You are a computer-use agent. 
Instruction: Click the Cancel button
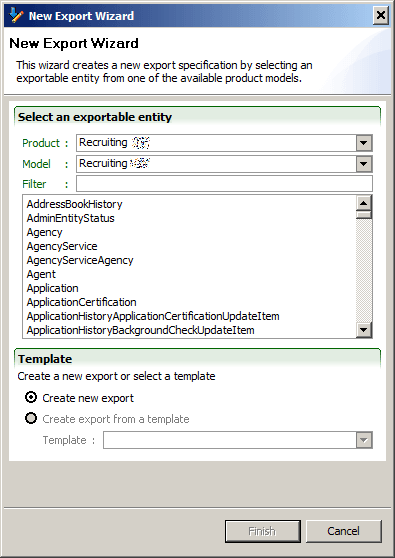pos(343,531)
